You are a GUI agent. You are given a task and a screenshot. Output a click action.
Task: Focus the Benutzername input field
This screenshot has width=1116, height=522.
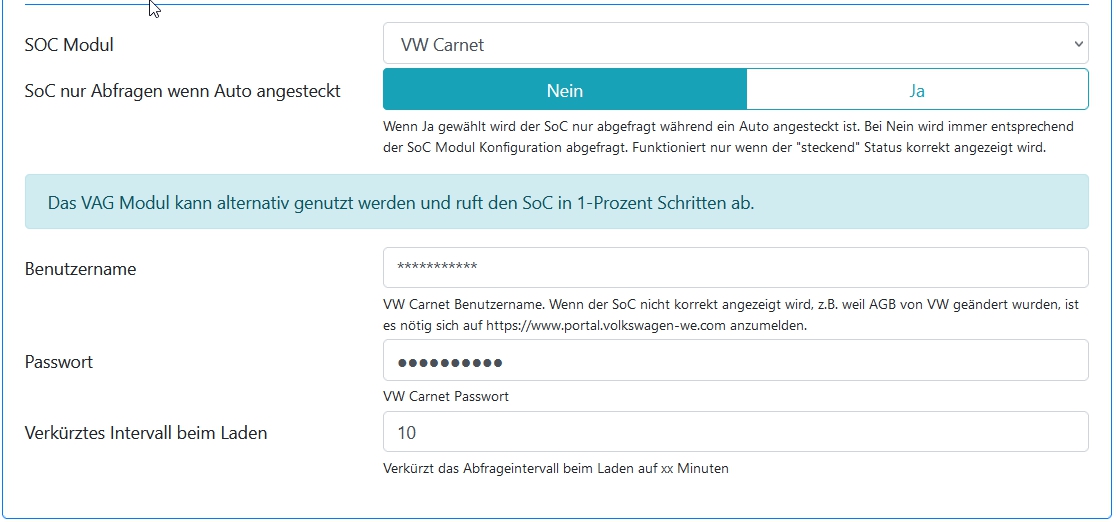pos(735,268)
